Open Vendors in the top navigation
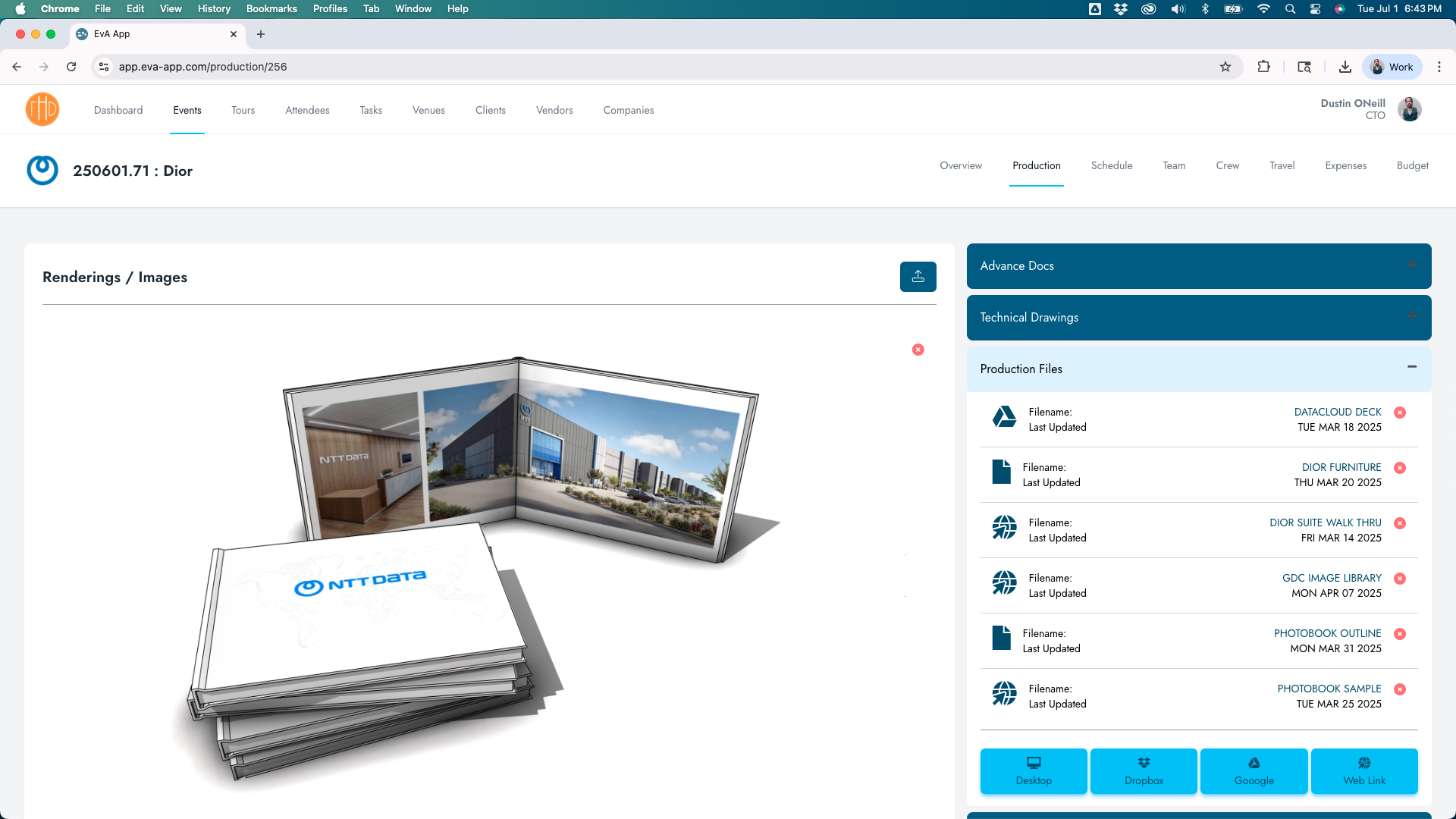The image size is (1456, 819). click(554, 110)
